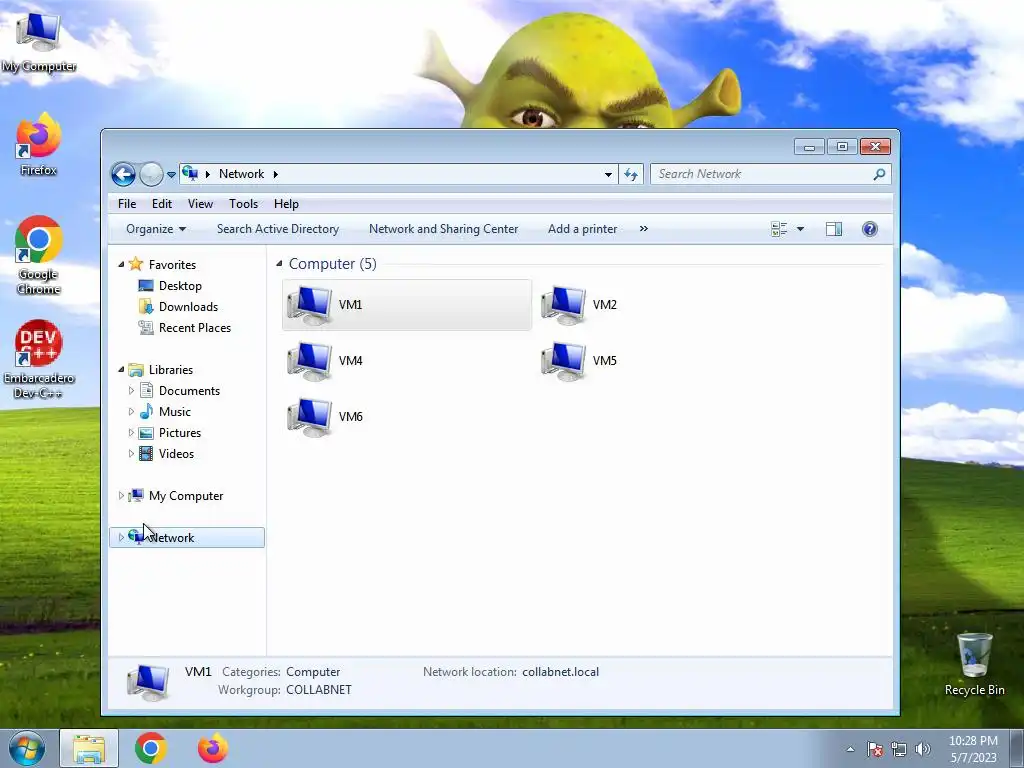Go back with the Back arrow button
This screenshot has width=1024, height=768.
point(123,174)
